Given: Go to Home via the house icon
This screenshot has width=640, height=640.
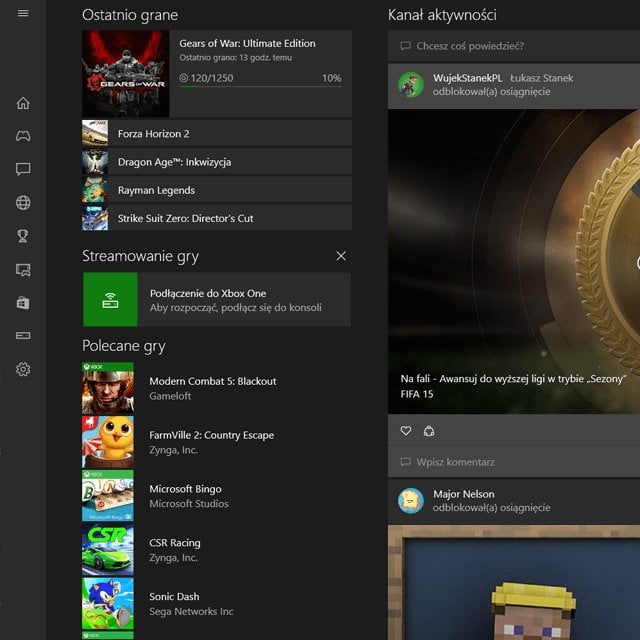Looking at the screenshot, I should point(23,103).
